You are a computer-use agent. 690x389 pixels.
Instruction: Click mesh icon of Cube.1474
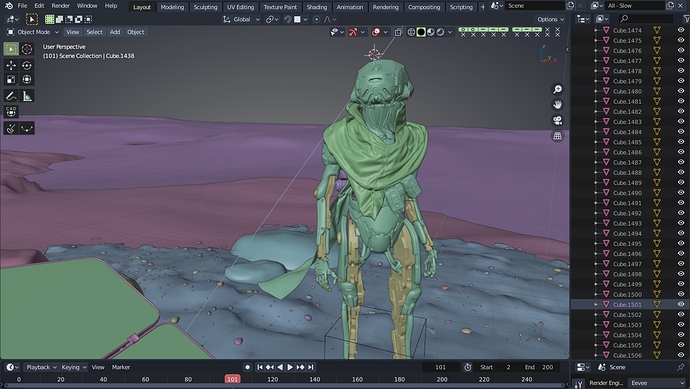click(606, 30)
